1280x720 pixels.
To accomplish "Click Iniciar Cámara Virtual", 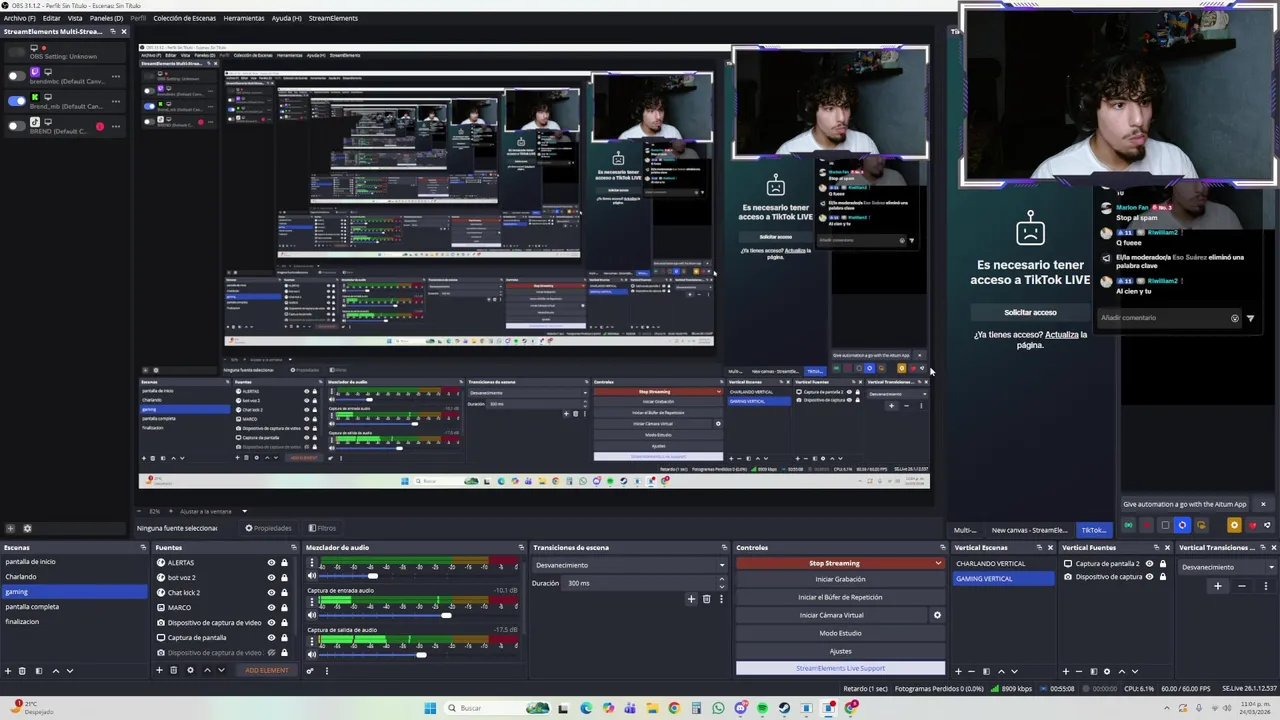I will (832, 615).
